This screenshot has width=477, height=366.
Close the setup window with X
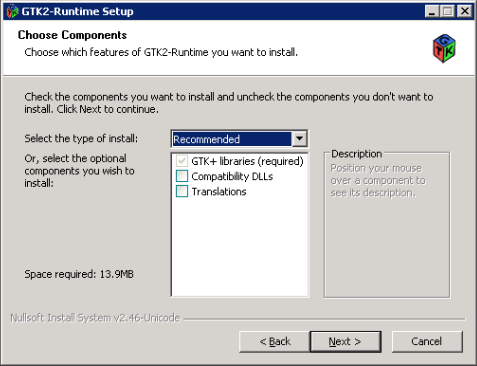464,12
